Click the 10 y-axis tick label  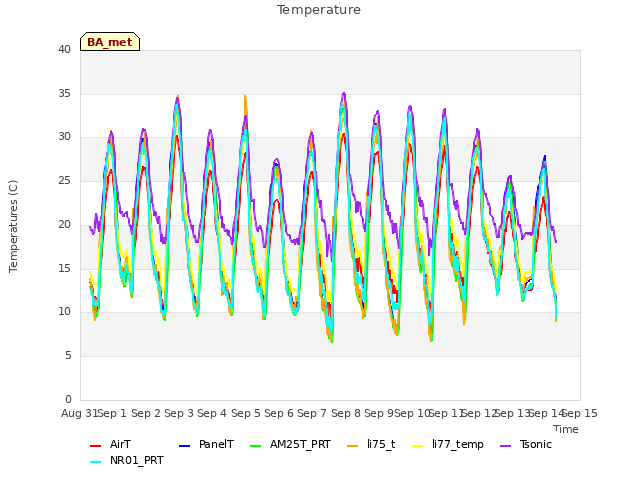point(64,312)
